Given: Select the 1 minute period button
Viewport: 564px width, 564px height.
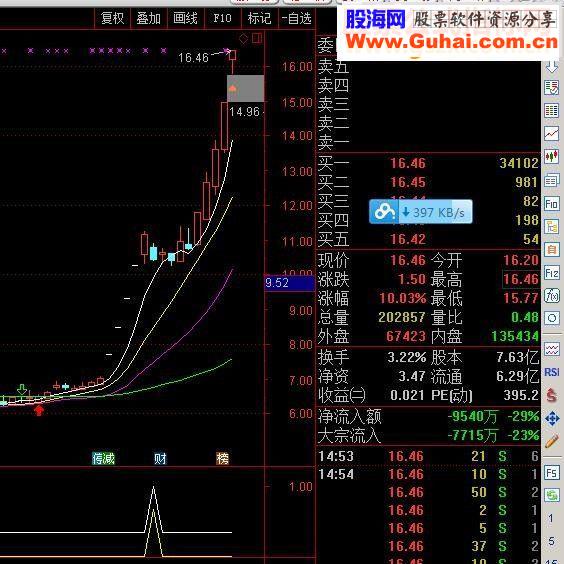Looking at the screenshot, I should pos(551,518).
